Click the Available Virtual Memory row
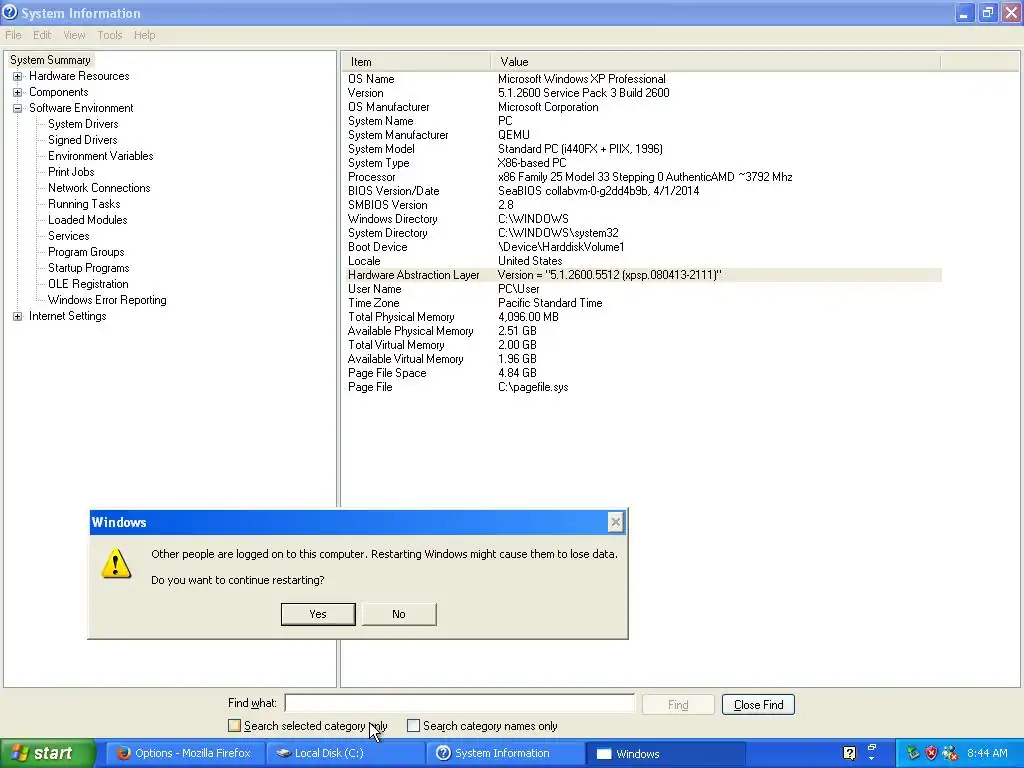1024x768 pixels. pos(643,359)
